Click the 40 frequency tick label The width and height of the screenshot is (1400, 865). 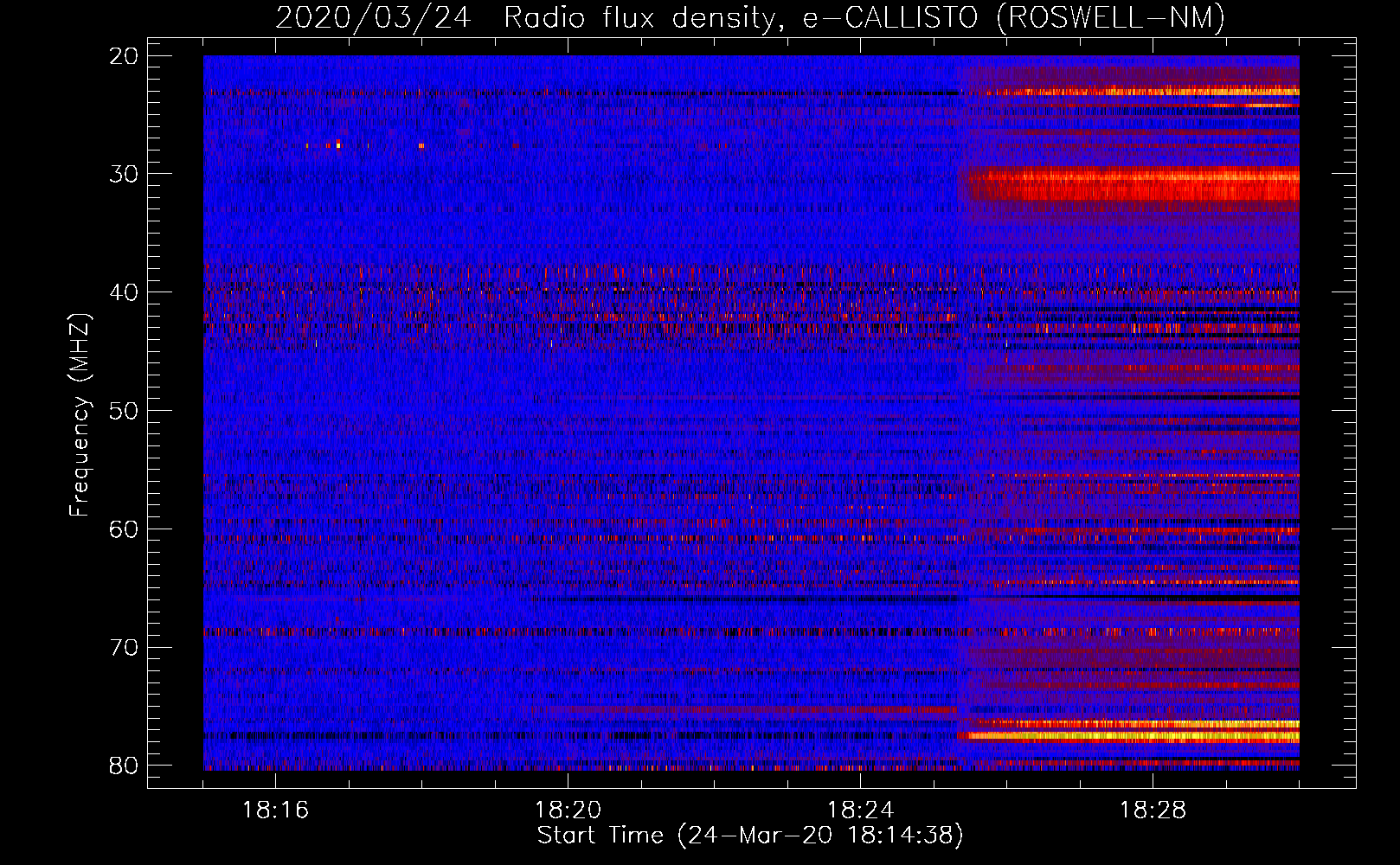tap(125, 292)
